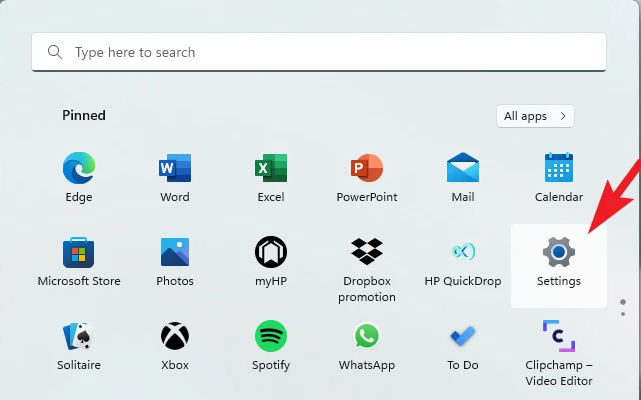Viewport: 641px width, 400px height.
Task: Open the Excel app icon
Action: tap(271, 168)
